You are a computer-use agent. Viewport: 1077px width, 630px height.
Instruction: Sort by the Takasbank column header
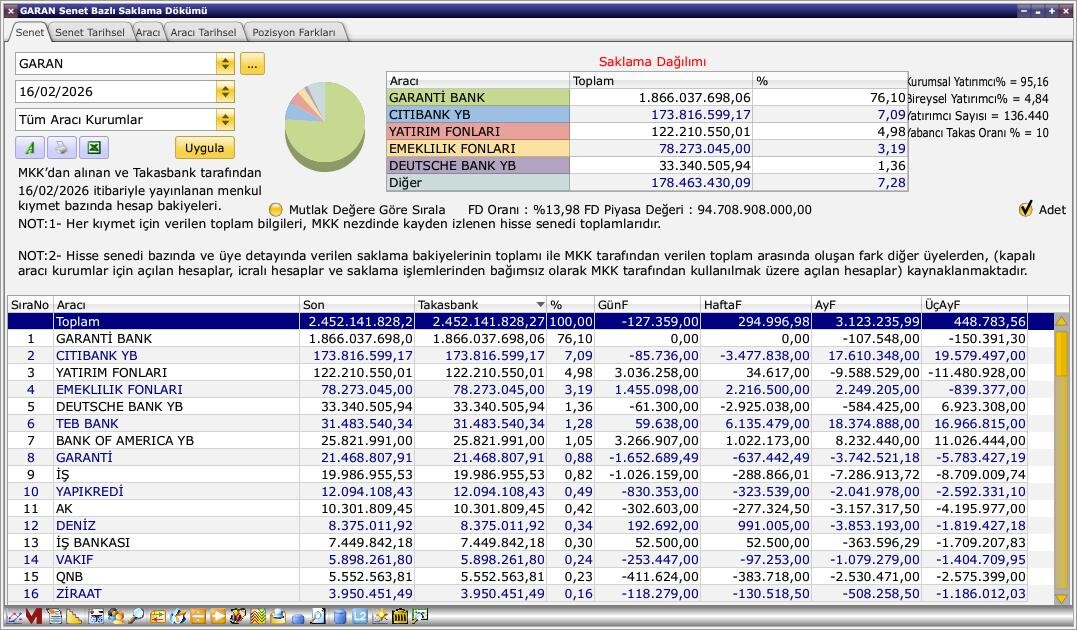(481, 305)
